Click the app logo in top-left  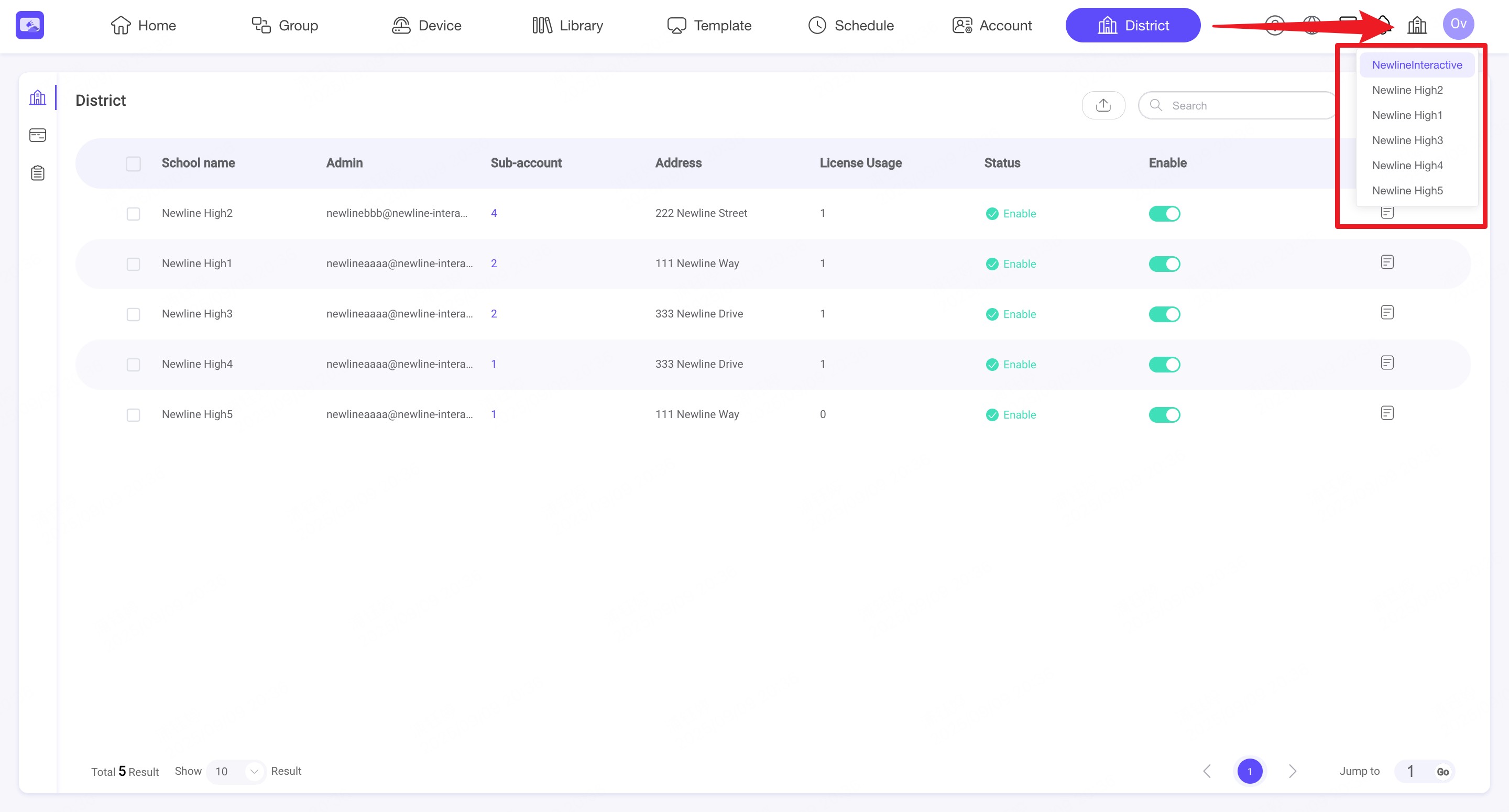30,25
